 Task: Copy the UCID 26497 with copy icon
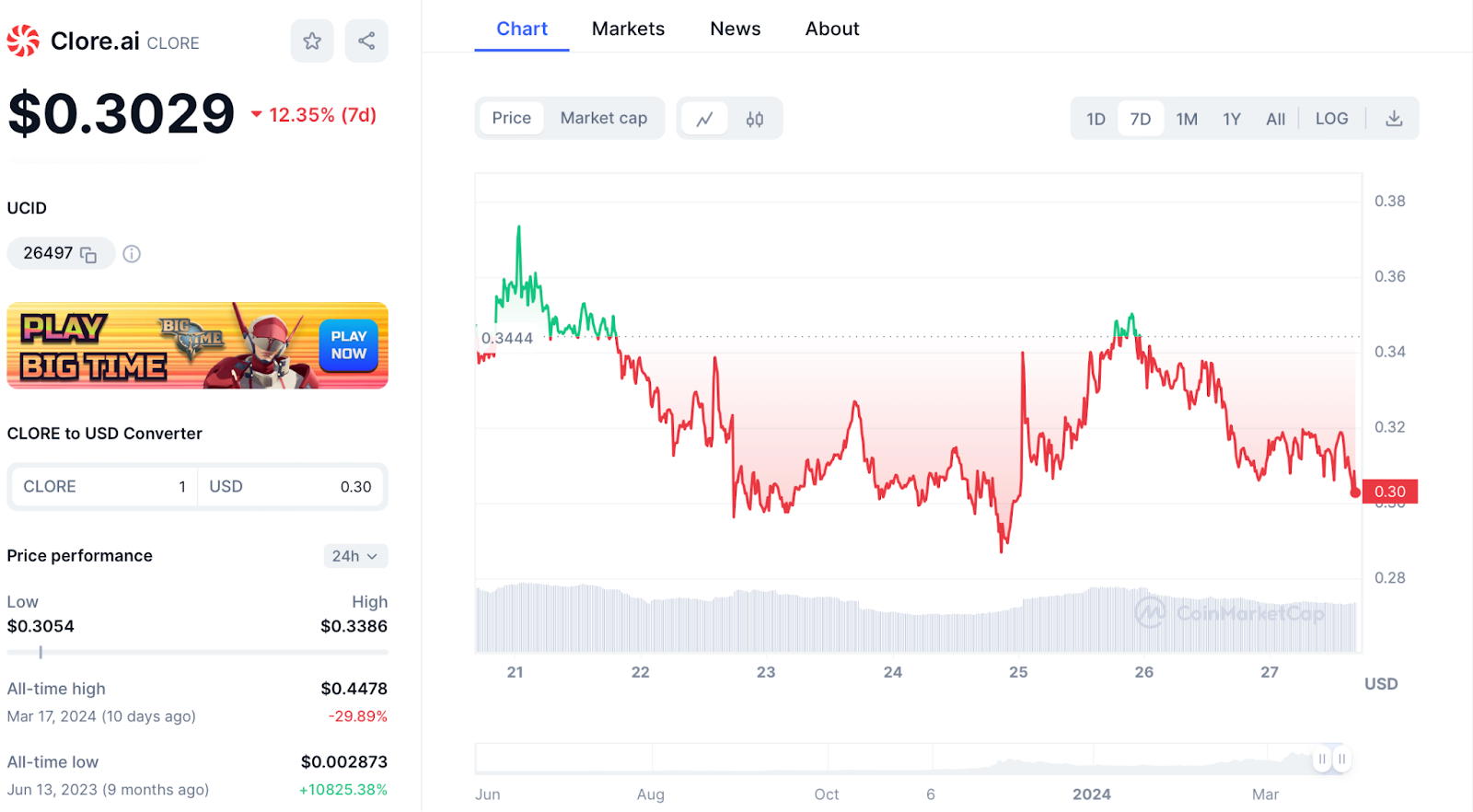click(88, 255)
